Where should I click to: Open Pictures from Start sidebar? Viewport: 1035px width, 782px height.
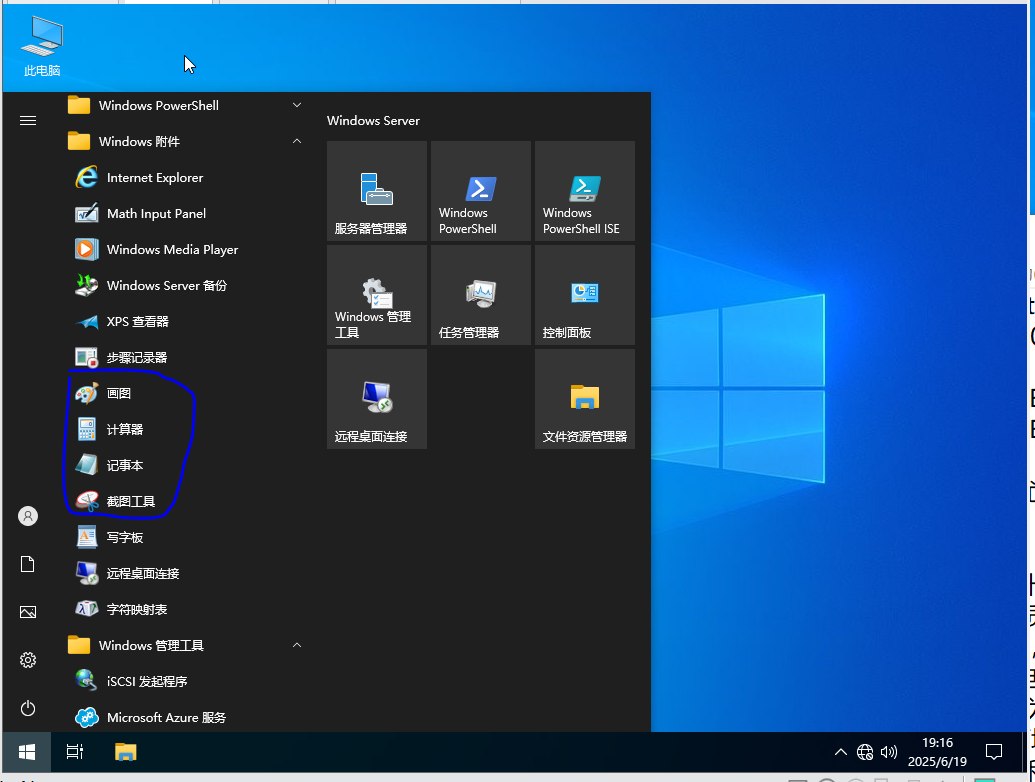pyautogui.click(x=28, y=612)
